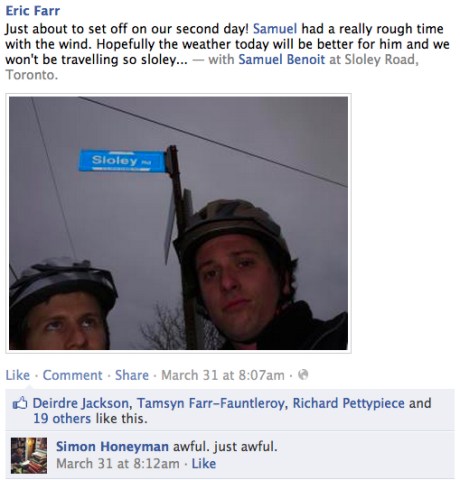The image size is (460, 480).
Task: Open the Sloley Road location link
Action: coord(380,59)
